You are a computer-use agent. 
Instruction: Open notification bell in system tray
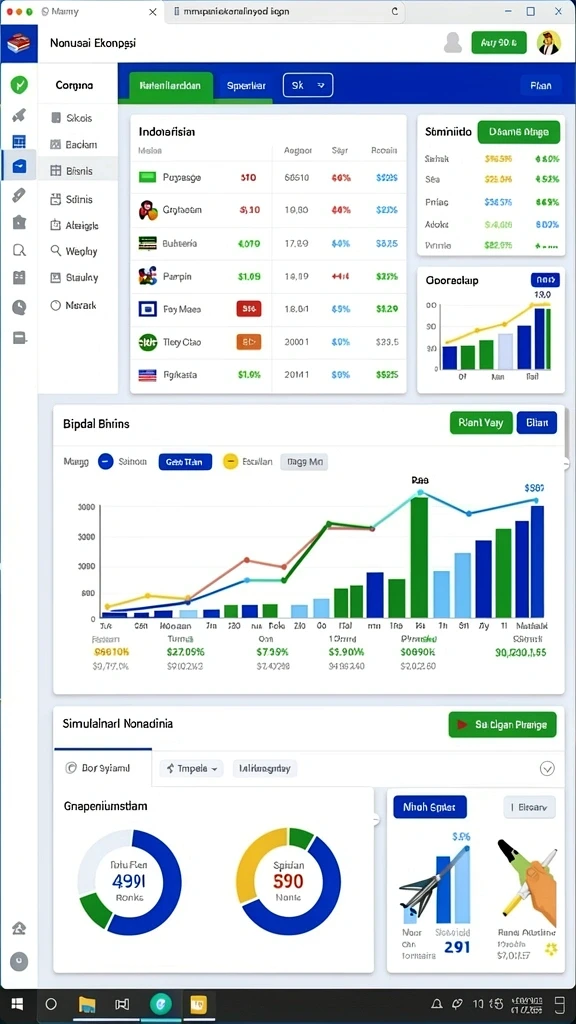438,1004
